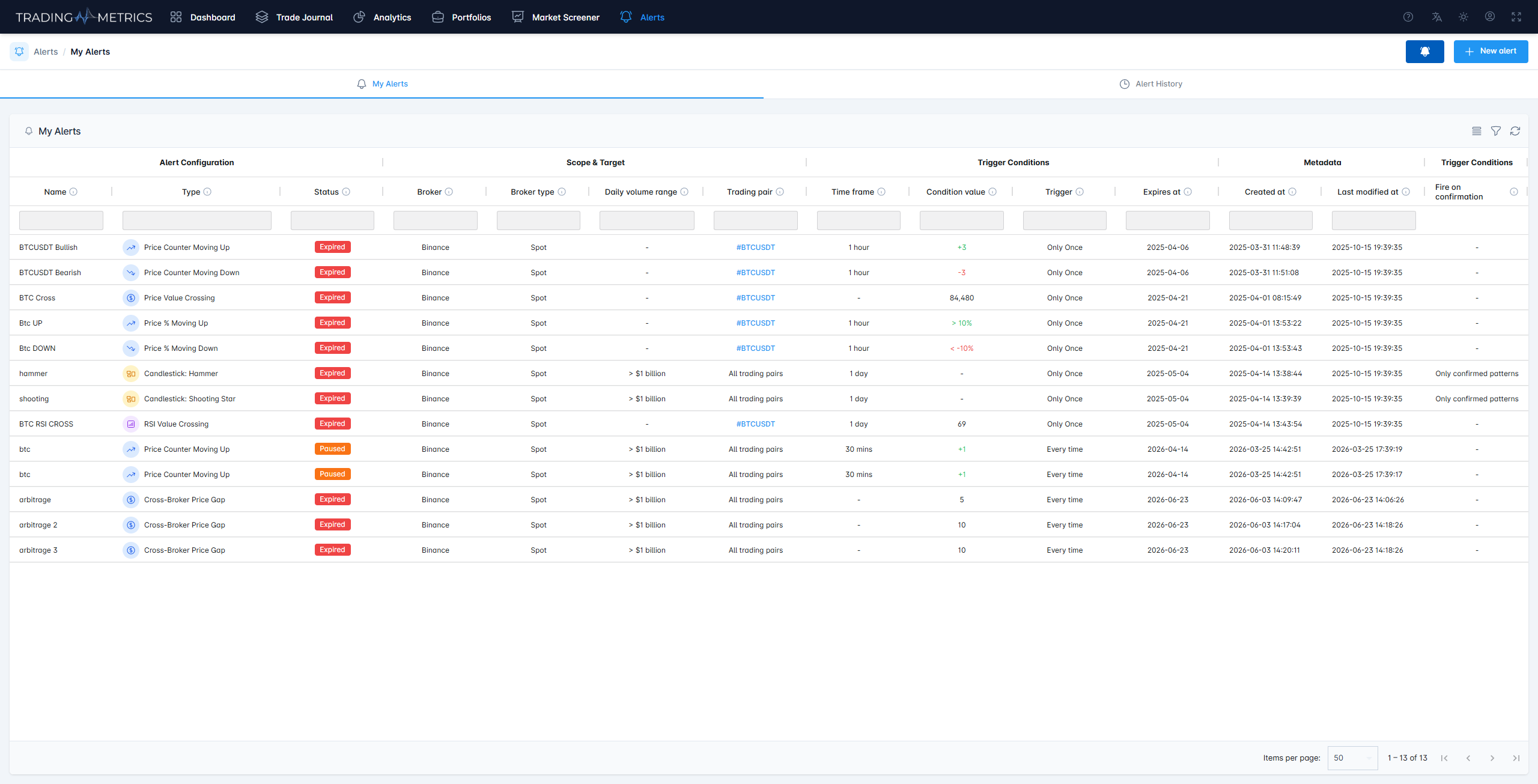The height and width of the screenshot is (784, 1538).
Task: Toggle fullscreen mode icon
Action: pyautogui.click(x=1516, y=17)
